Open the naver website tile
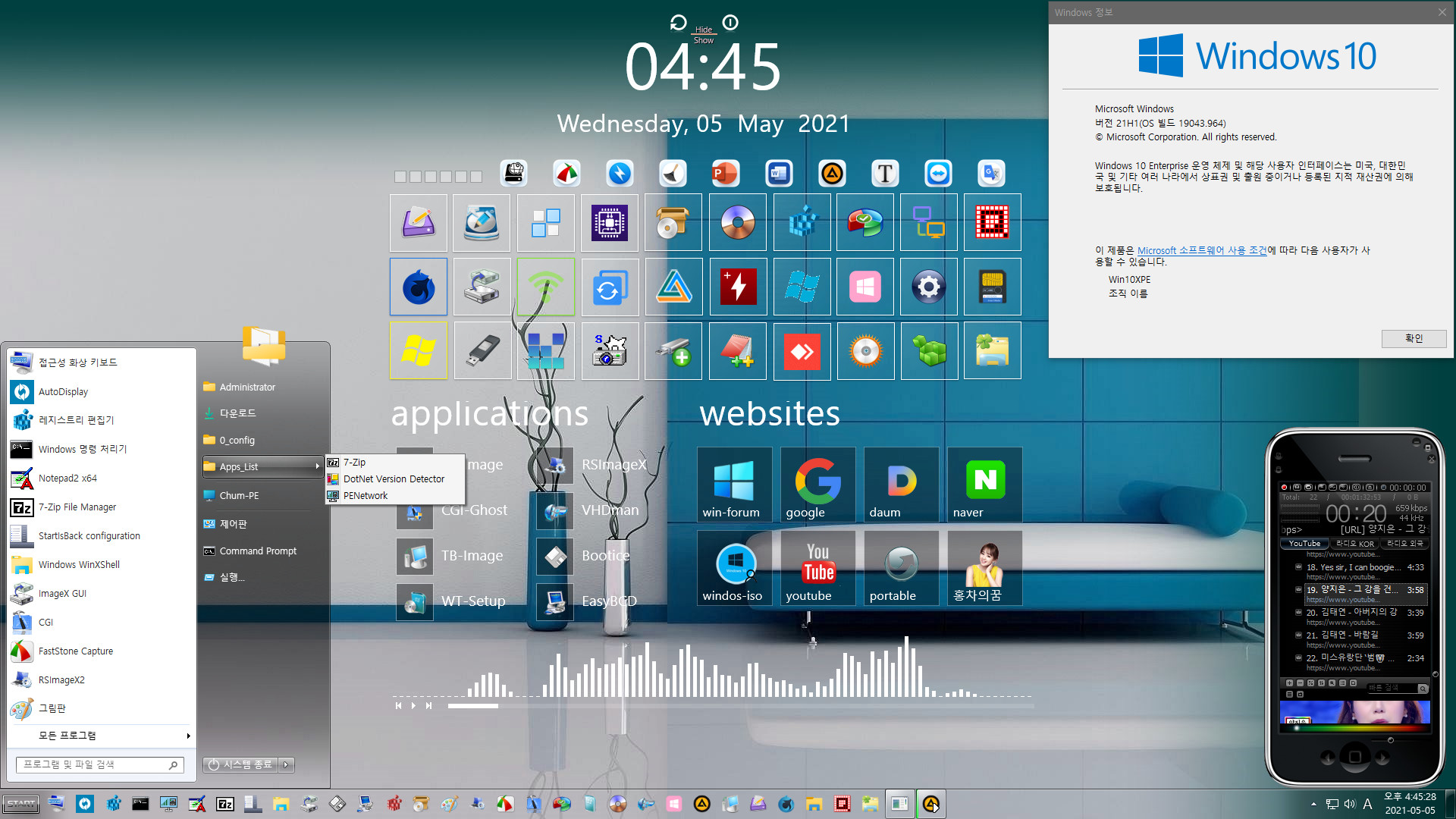The image size is (1456, 819). (x=984, y=485)
